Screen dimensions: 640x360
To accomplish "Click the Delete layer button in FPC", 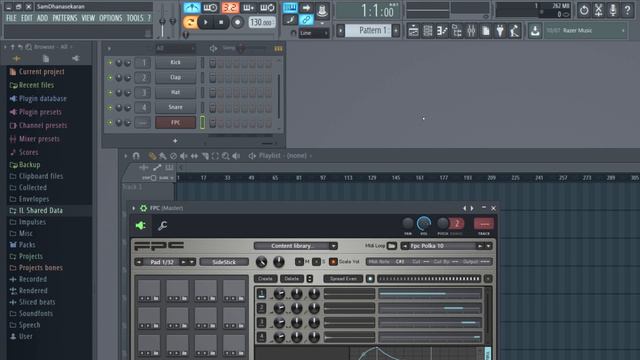I will (291, 279).
